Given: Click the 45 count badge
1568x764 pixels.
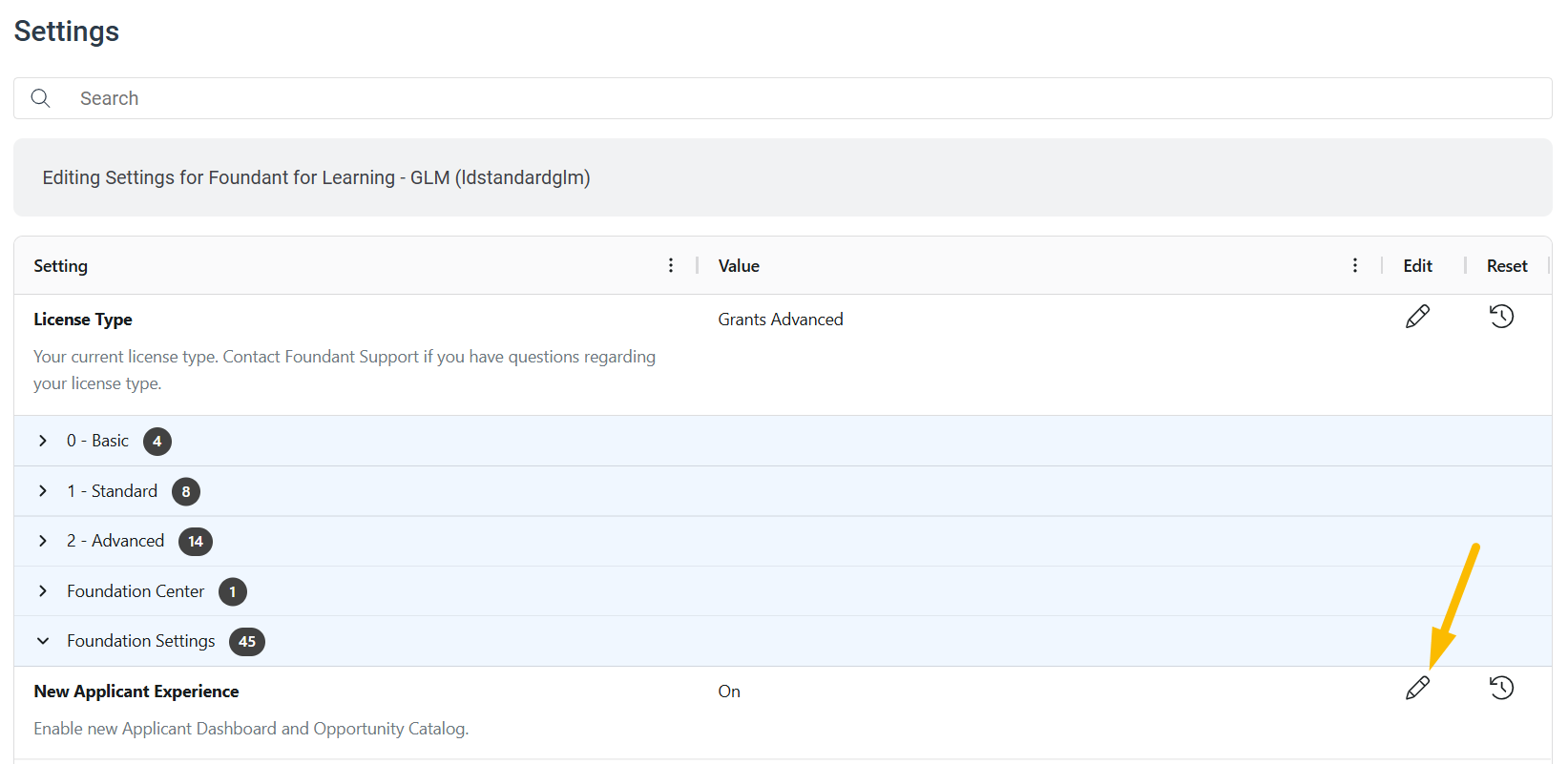Looking at the screenshot, I should pos(247,642).
